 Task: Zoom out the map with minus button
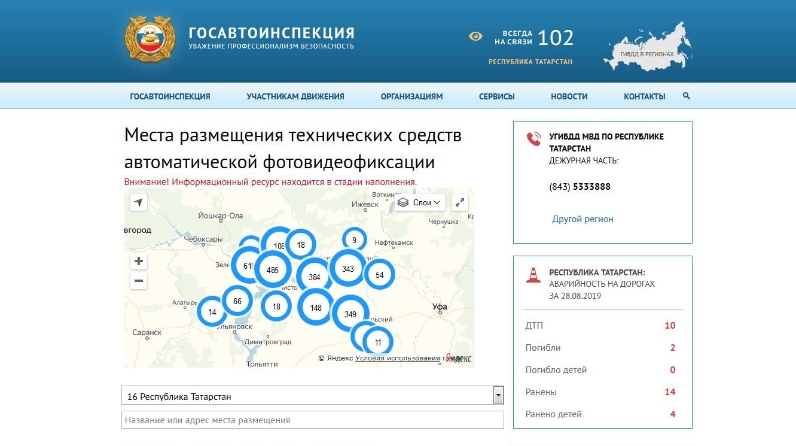[x=138, y=279]
